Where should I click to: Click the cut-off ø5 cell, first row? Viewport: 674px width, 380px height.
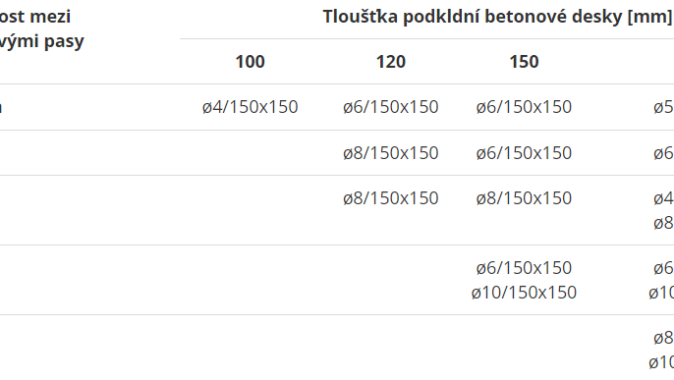[x=663, y=107]
